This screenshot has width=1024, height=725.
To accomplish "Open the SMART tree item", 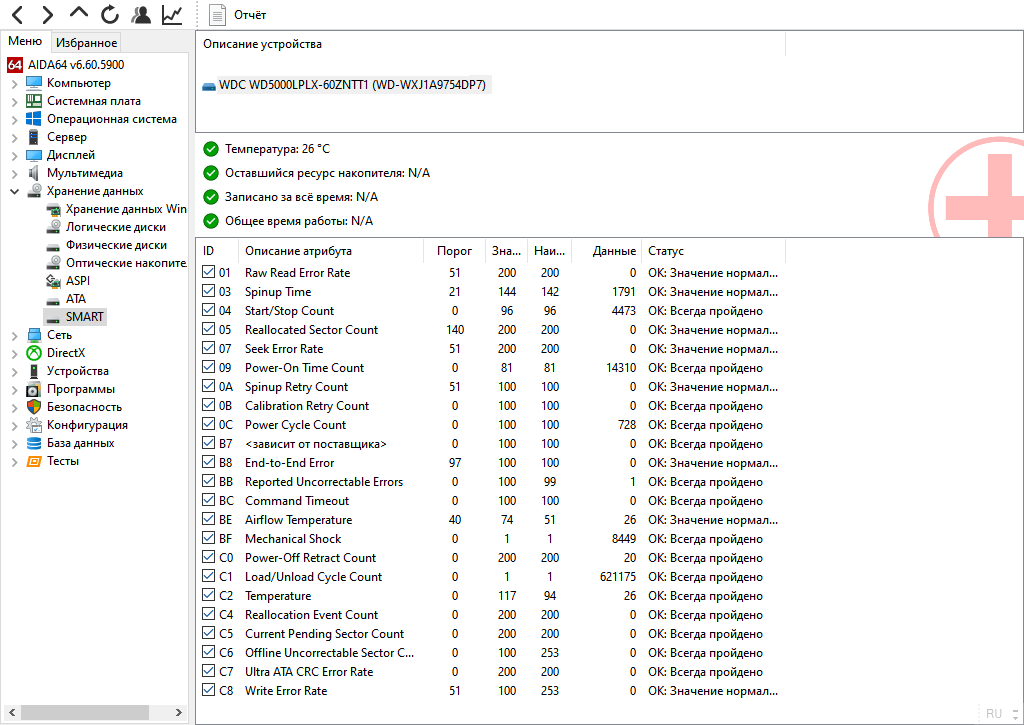I will [84, 317].
